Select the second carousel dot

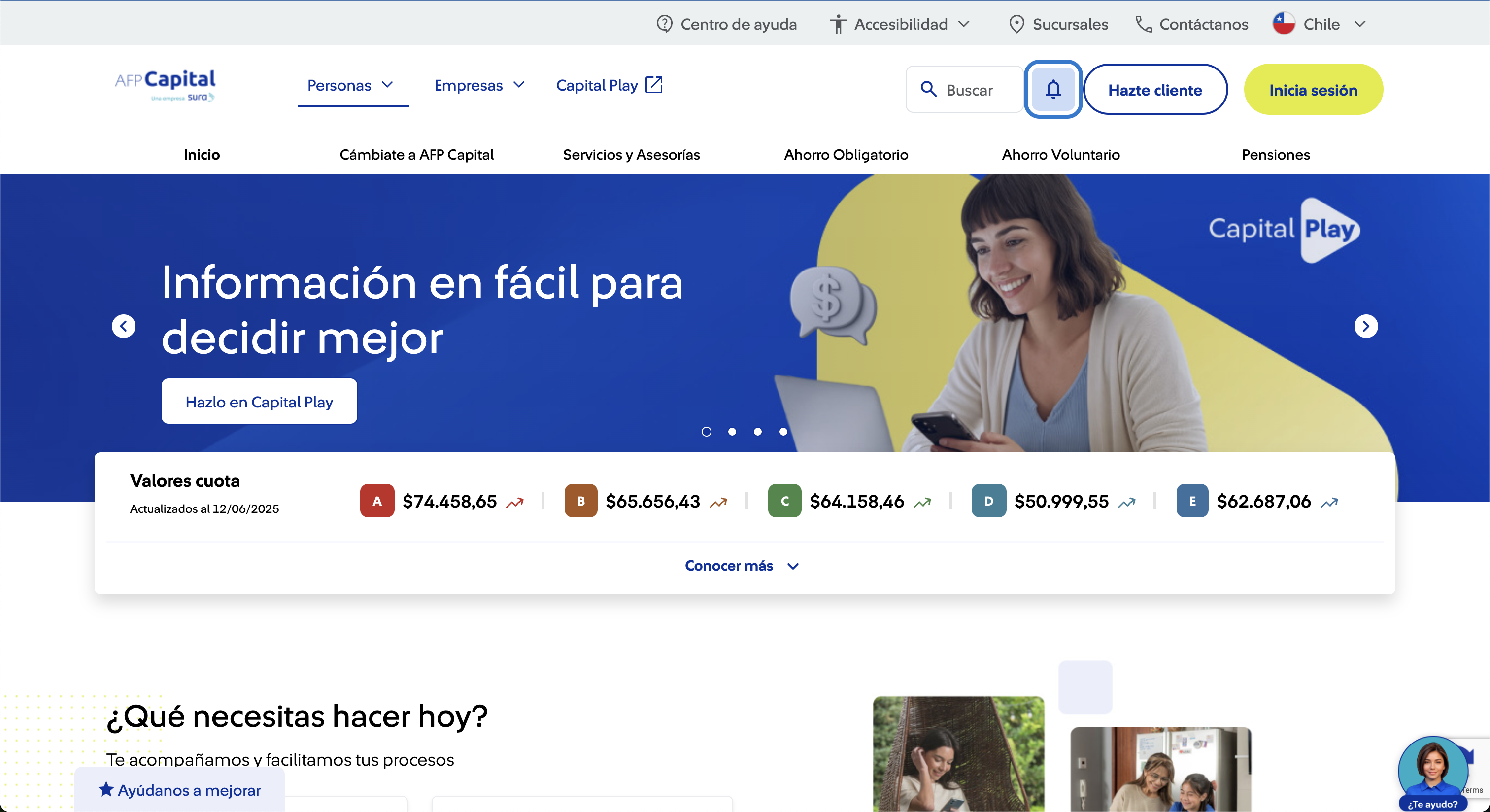[732, 432]
